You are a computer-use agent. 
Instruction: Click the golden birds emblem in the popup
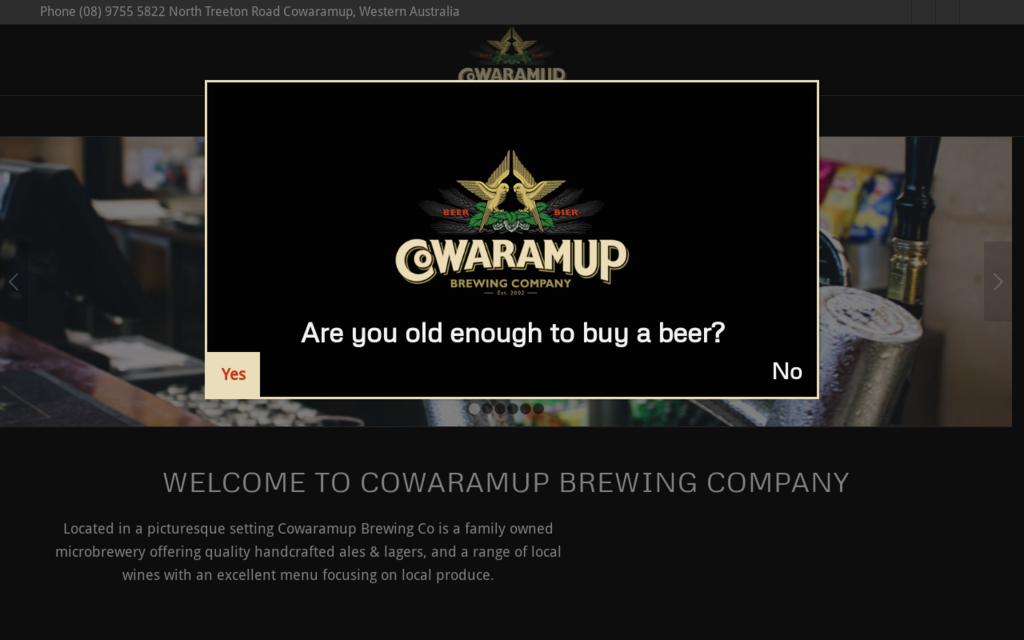[511, 192]
